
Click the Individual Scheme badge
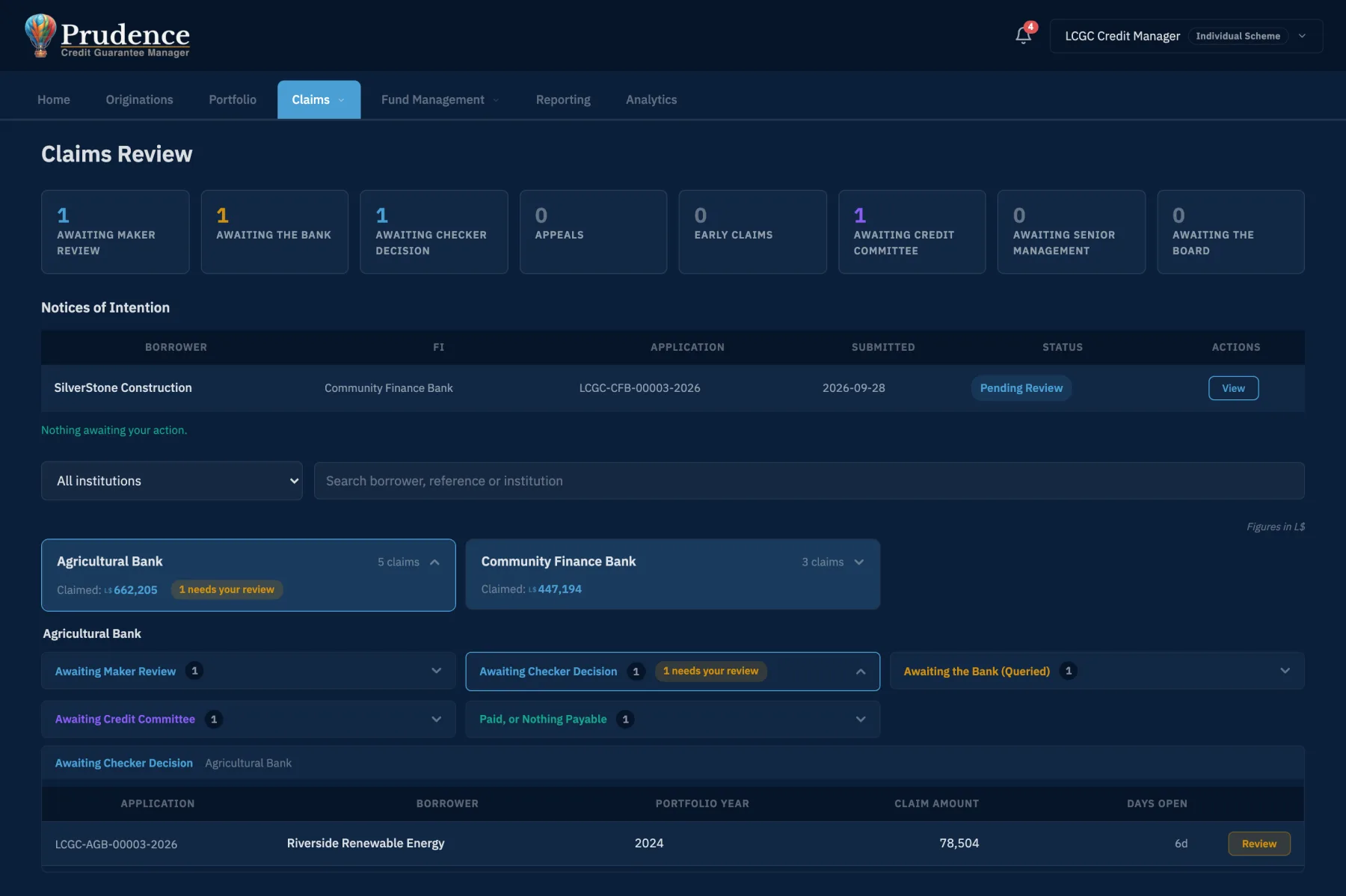(x=1238, y=36)
